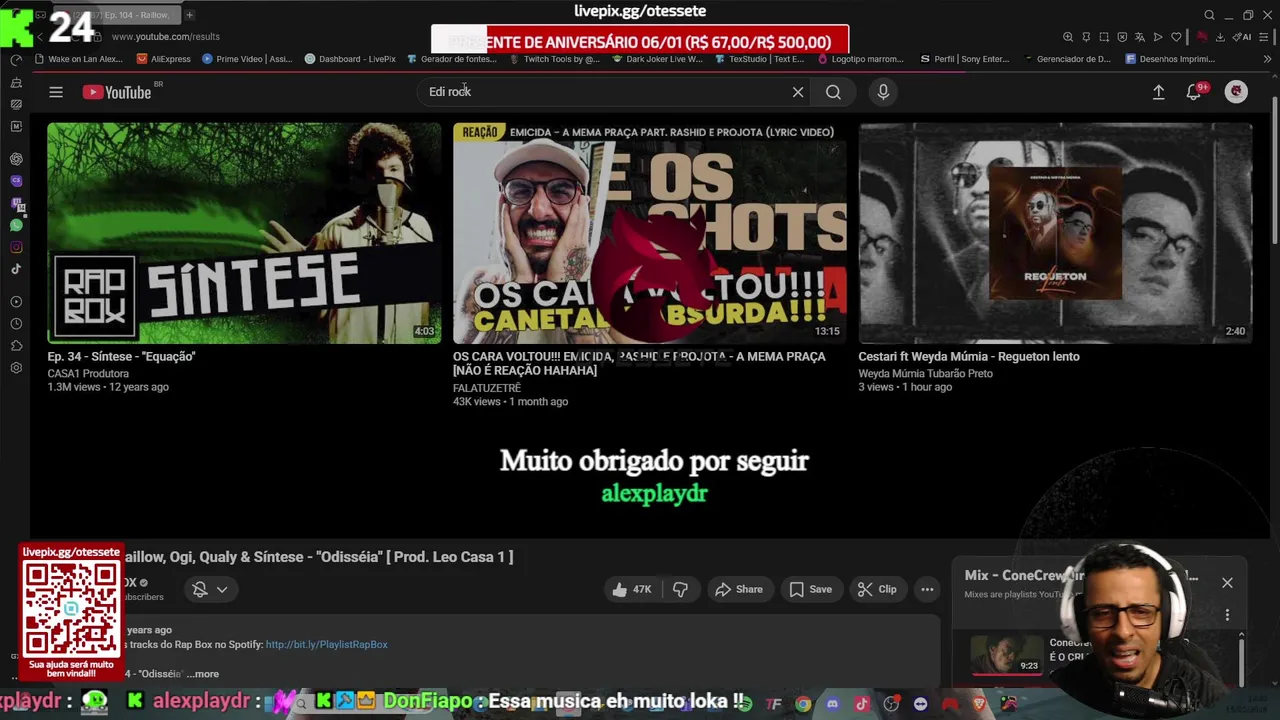Open the Emicida A Mema Praça reaction thumbnail
The width and height of the screenshot is (1280, 720).
tap(650, 233)
